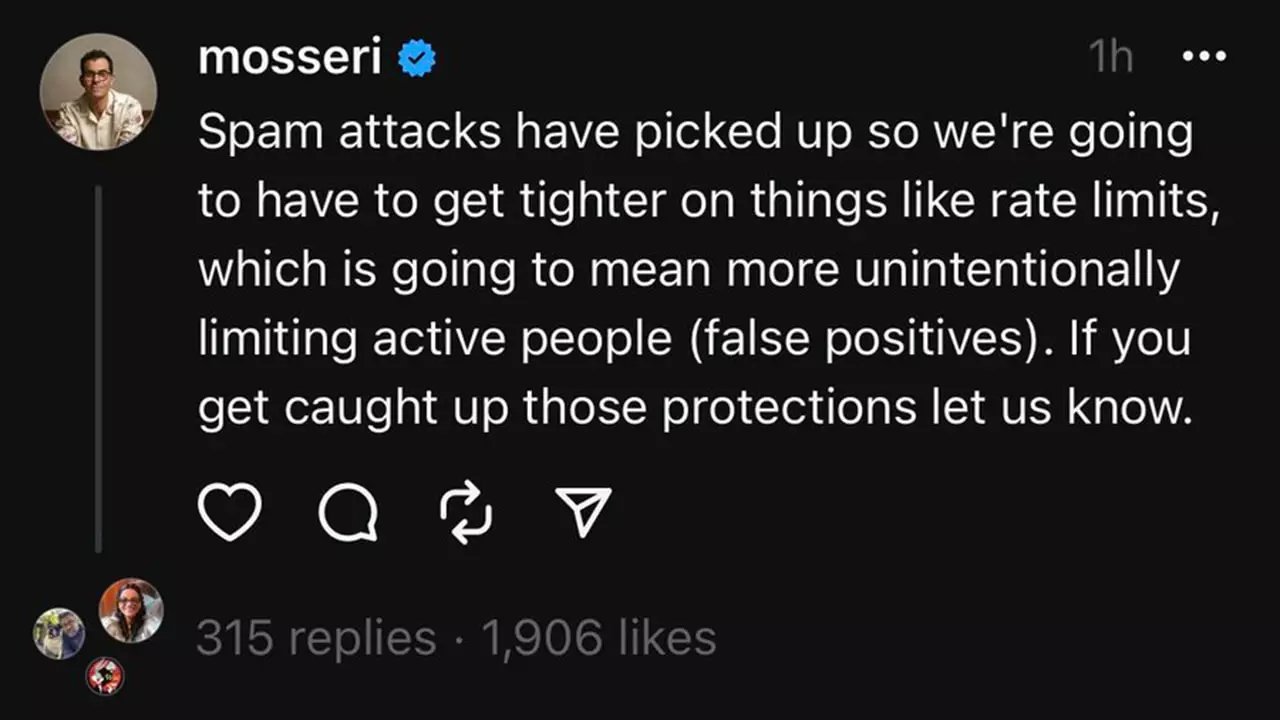This screenshot has width=1280, height=720.
Task: Like the post with the heart icon
Action: click(x=229, y=513)
